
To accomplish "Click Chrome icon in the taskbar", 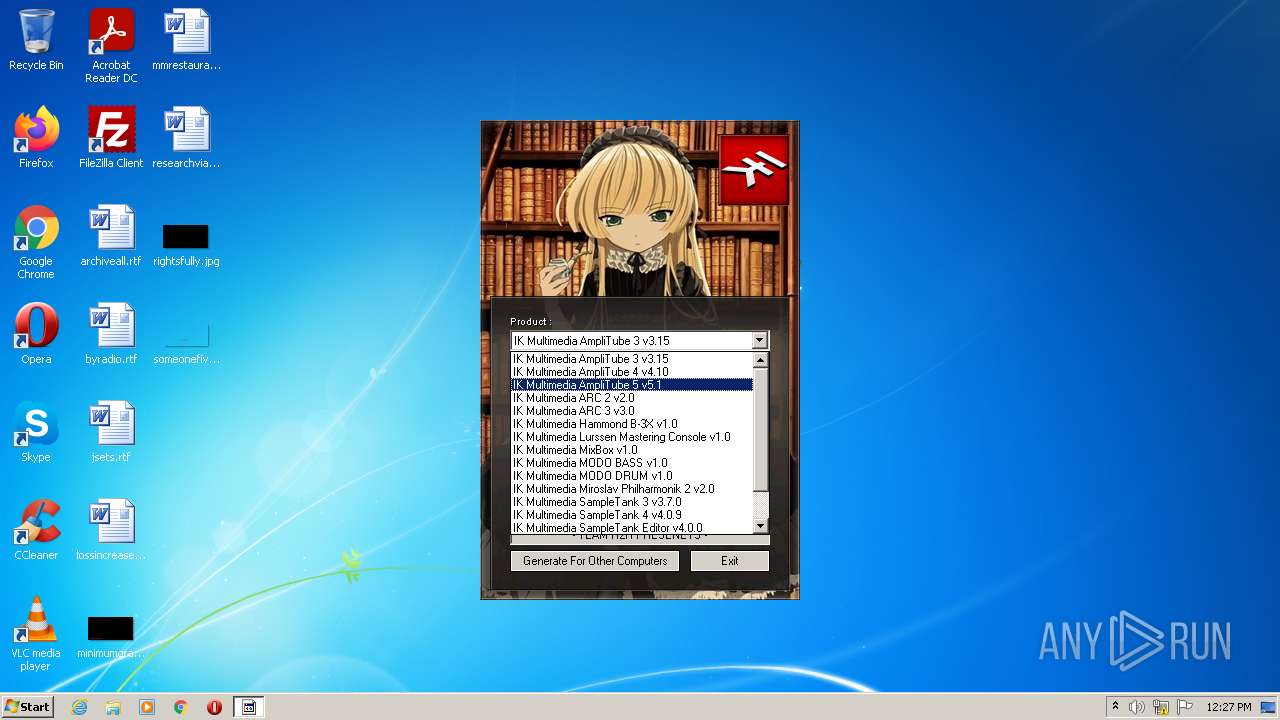I will (181, 707).
